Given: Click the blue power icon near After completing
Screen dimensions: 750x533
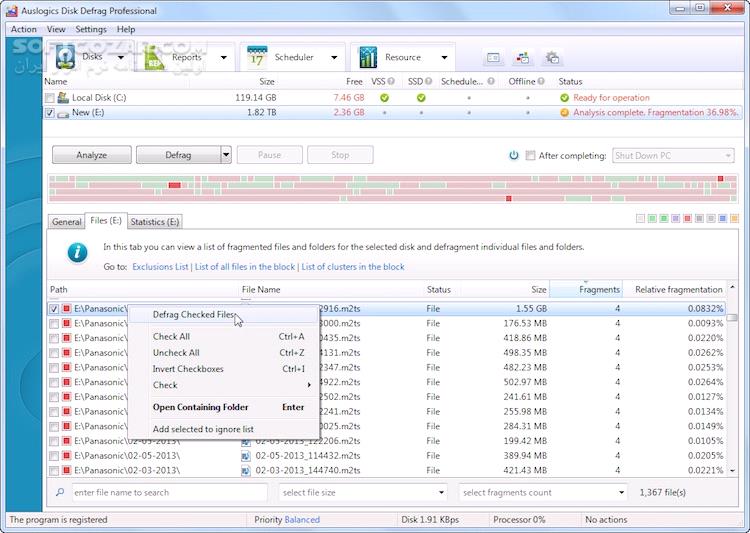Looking at the screenshot, I should tap(514, 155).
